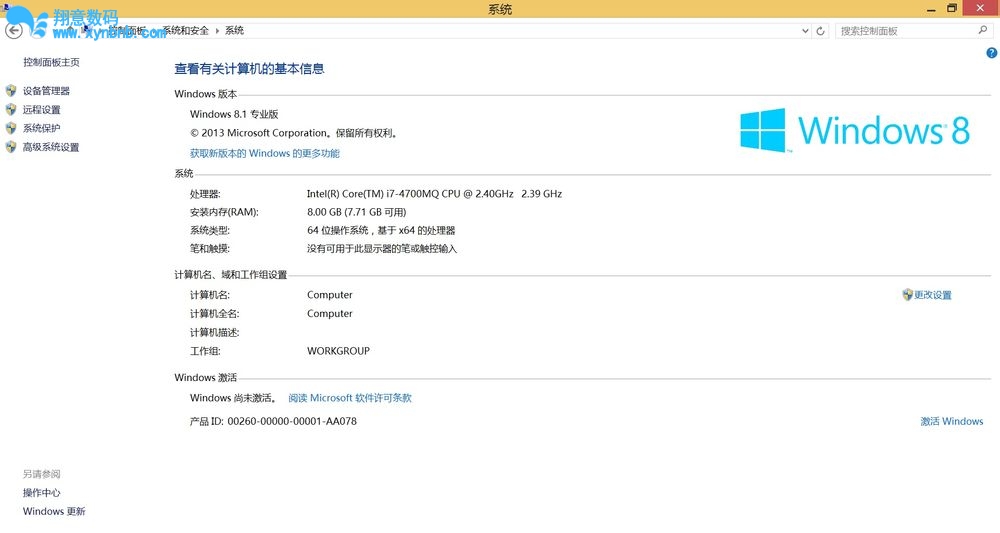The width and height of the screenshot is (1000, 533).
Task: Open 操作中心 under 另请参阅
Action: pyautogui.click(x=42, y=493)
